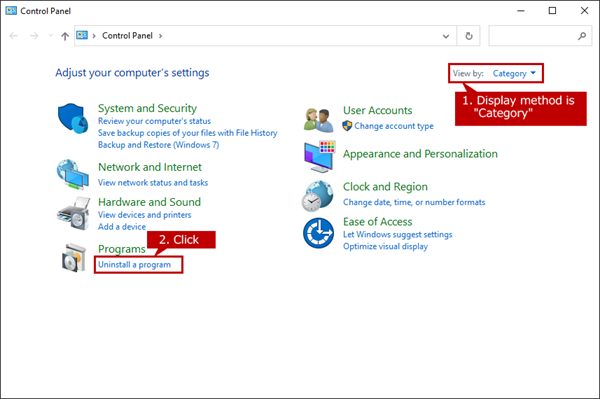
Task: Click the Network and Internet globe icon
Action: tap(73, 174)
